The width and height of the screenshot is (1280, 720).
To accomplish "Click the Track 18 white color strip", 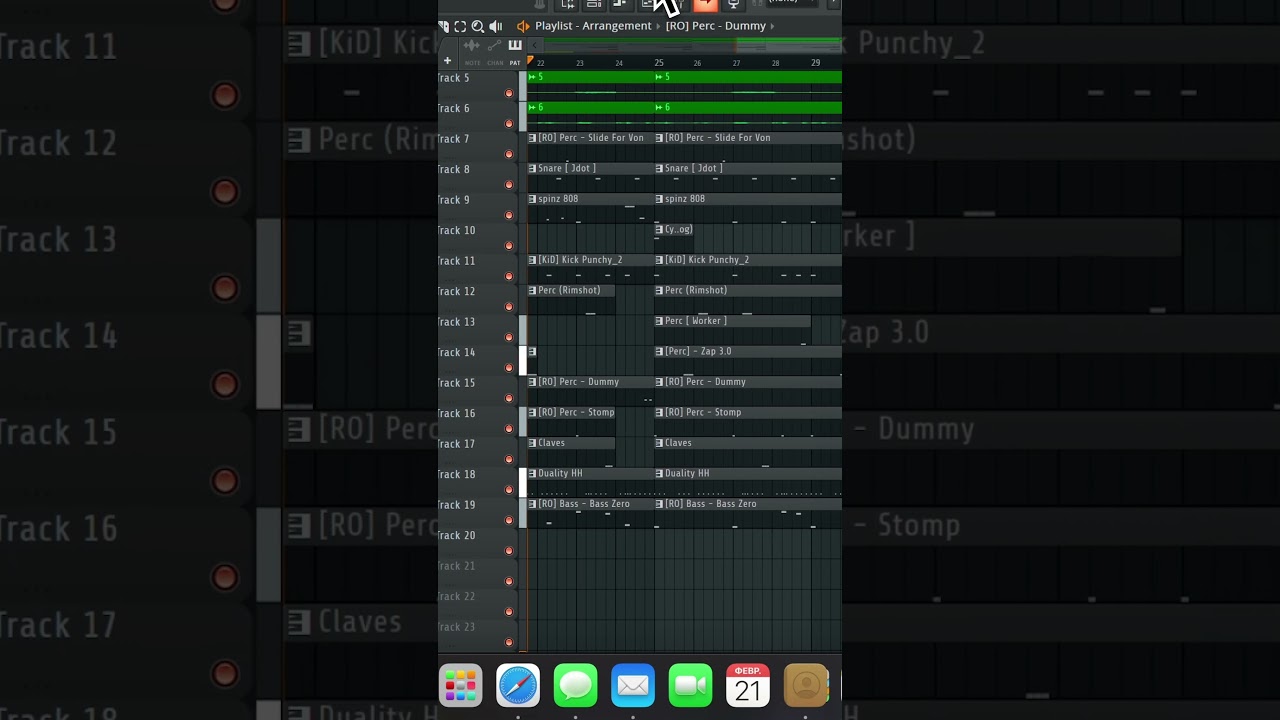I will tap(523, 482).
